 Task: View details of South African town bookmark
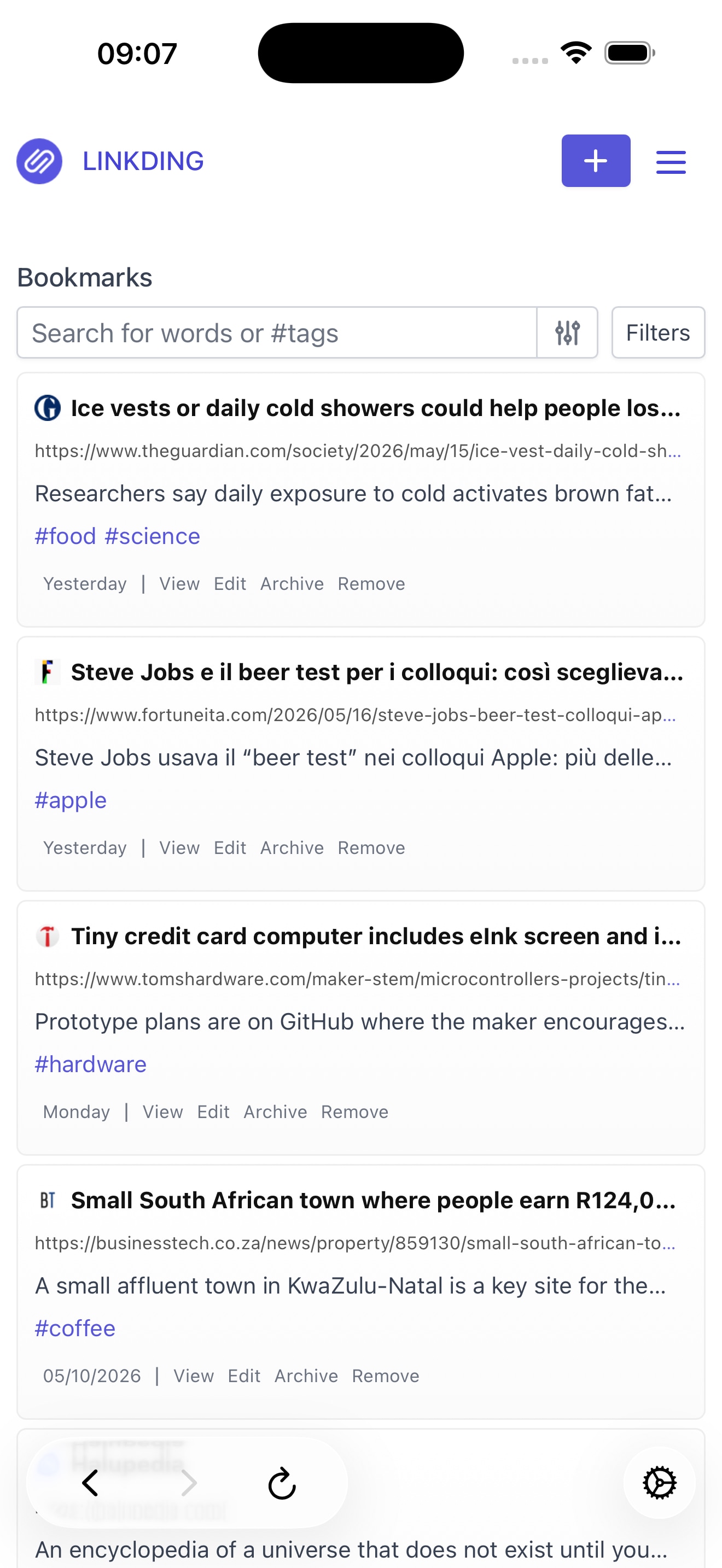[194, 1376]
